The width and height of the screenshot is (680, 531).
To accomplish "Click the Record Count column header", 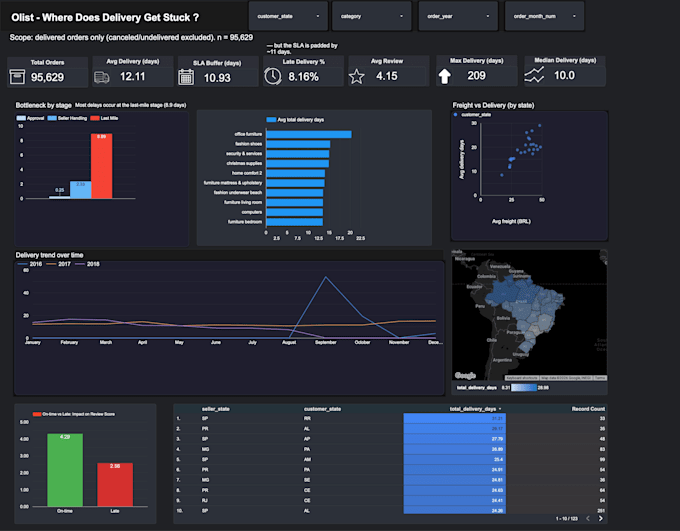I will [x=588, y=409].
